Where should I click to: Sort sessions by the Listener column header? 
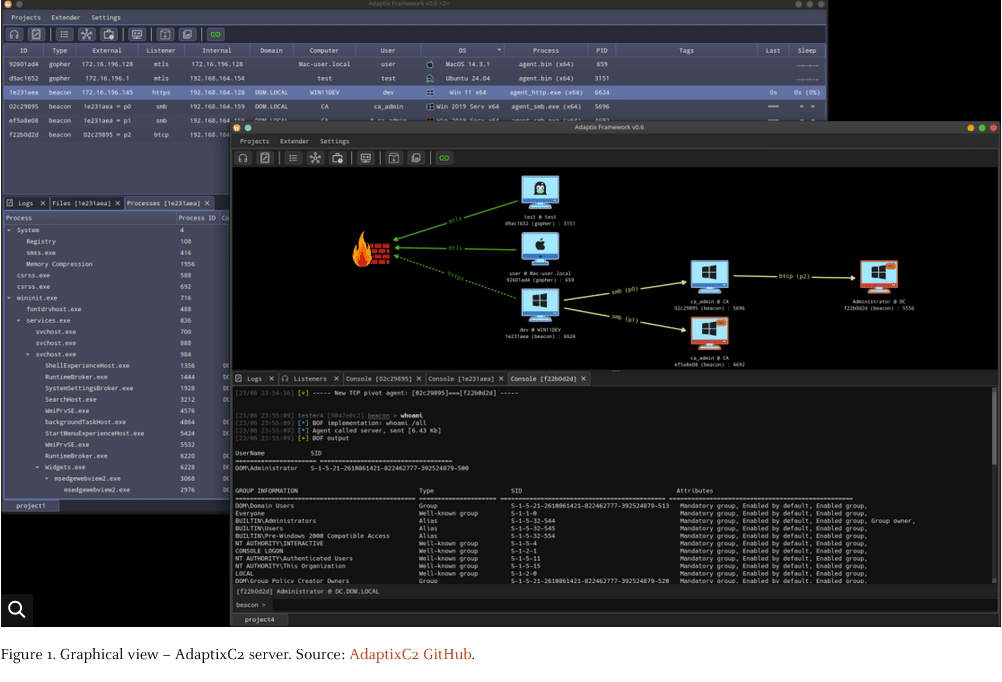(161, 50)
